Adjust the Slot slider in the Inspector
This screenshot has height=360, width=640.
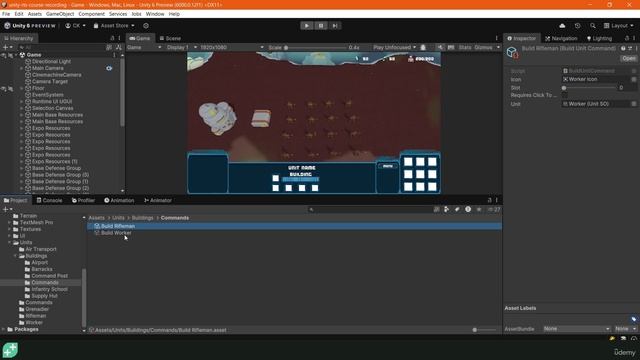point(590,88)
